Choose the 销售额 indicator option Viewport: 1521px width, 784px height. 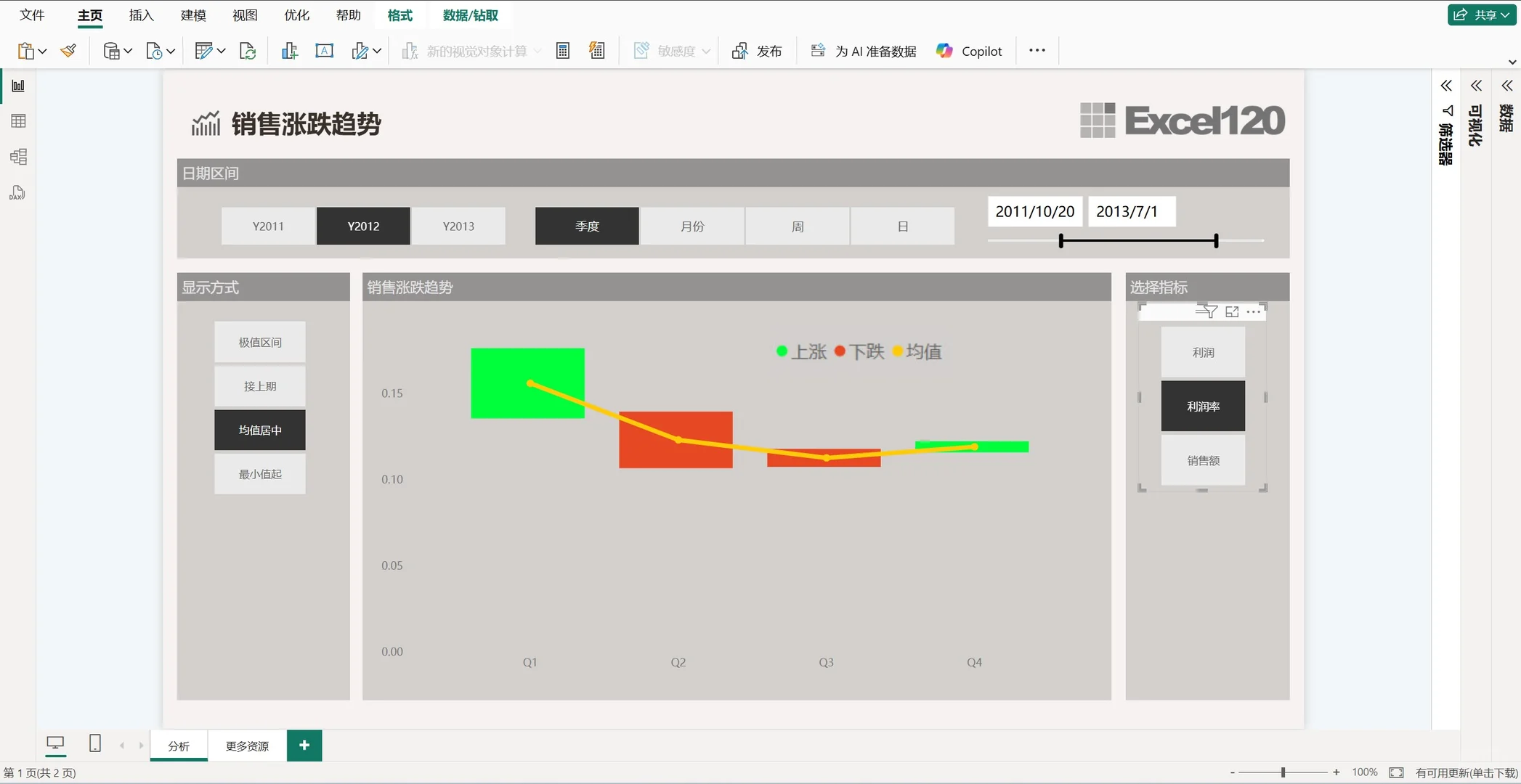tap(1203, 460)
